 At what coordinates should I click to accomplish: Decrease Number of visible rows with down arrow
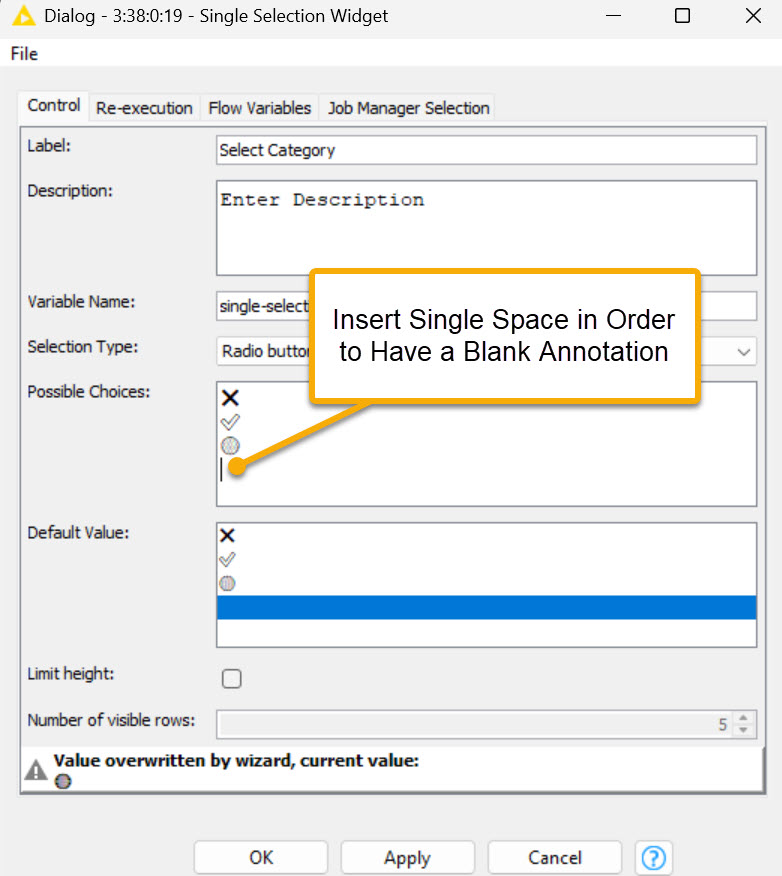coord(743,731)
